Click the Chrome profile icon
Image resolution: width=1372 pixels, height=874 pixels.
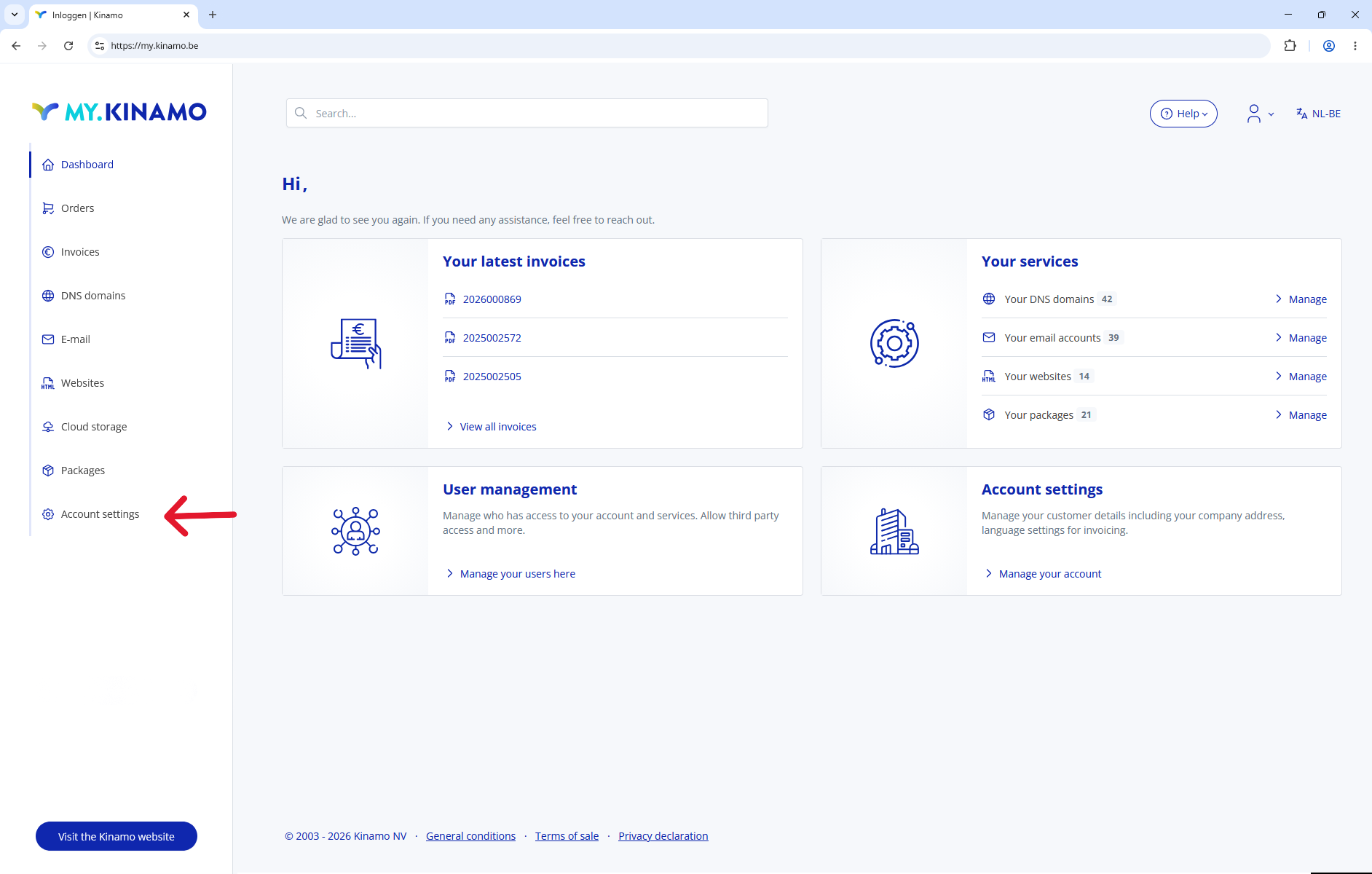tap(1329, 46)
